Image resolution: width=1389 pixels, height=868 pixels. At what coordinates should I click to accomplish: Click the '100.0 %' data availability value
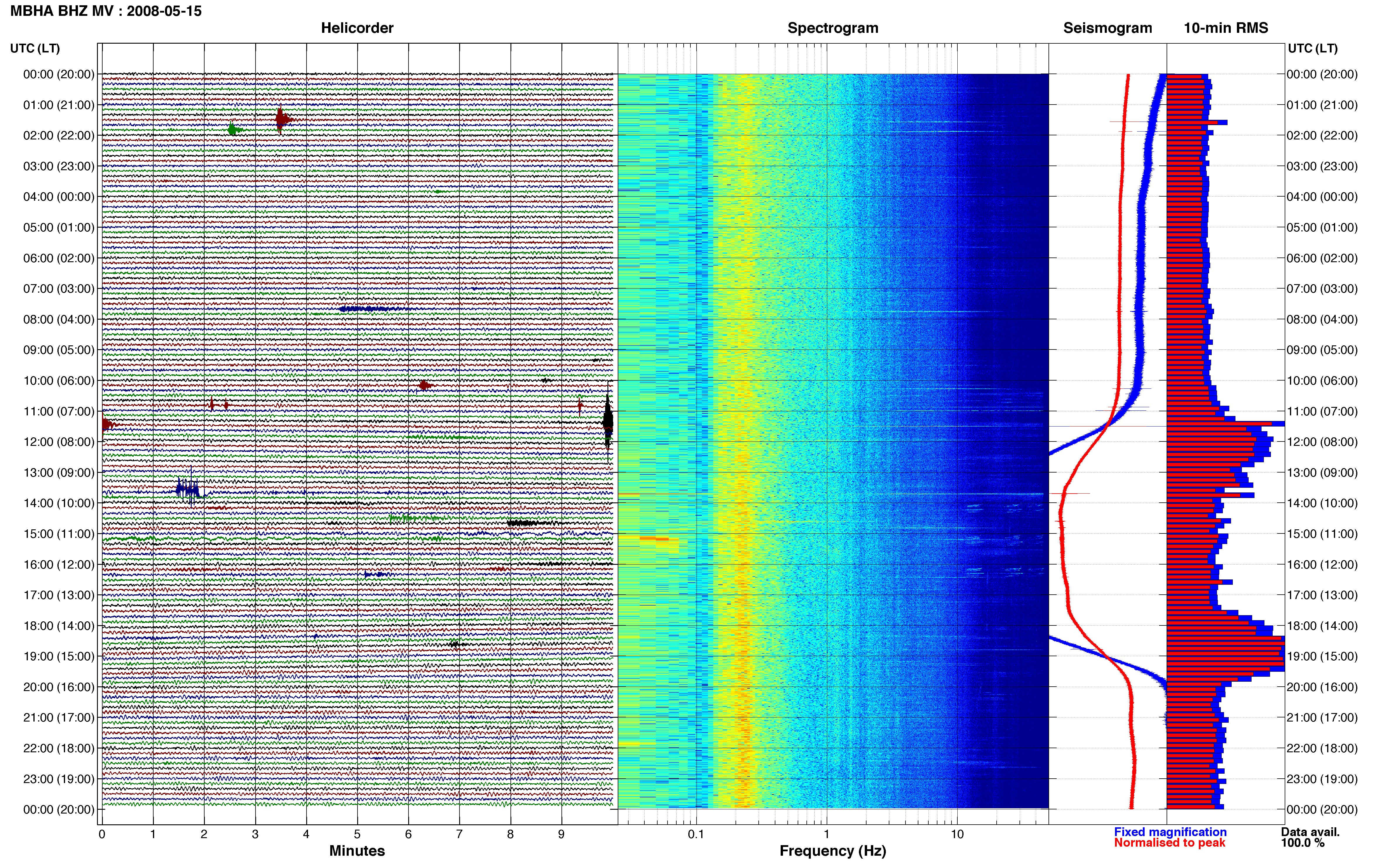[x=1303, y=843]
